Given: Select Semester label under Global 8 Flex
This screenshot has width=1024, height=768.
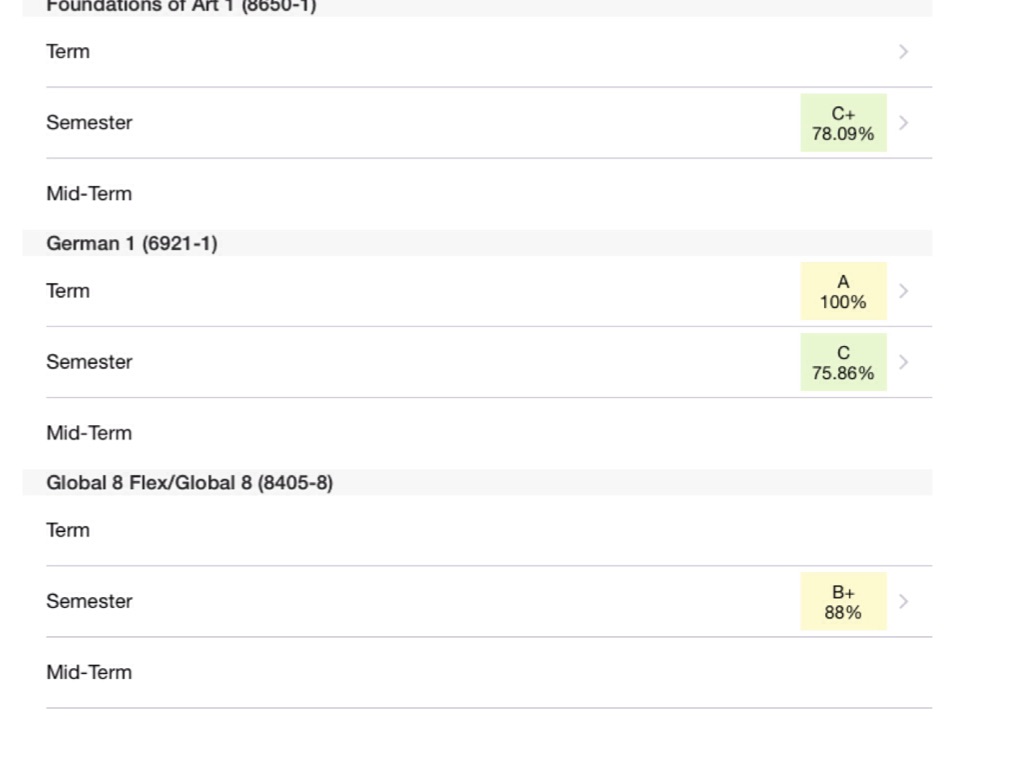Looking at the screenshot, I should click(x=89, y=601).
